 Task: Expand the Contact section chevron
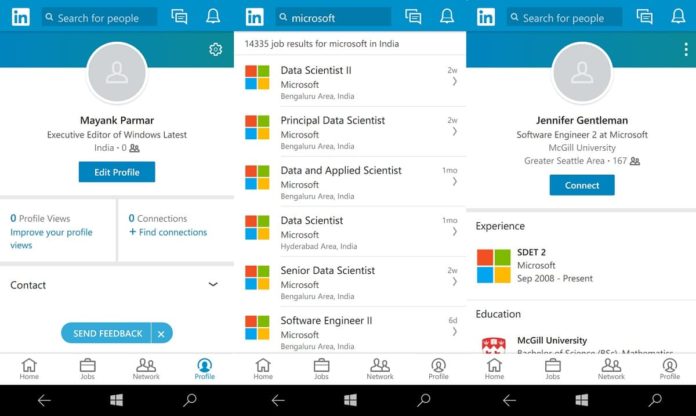(x=213, y=284)
